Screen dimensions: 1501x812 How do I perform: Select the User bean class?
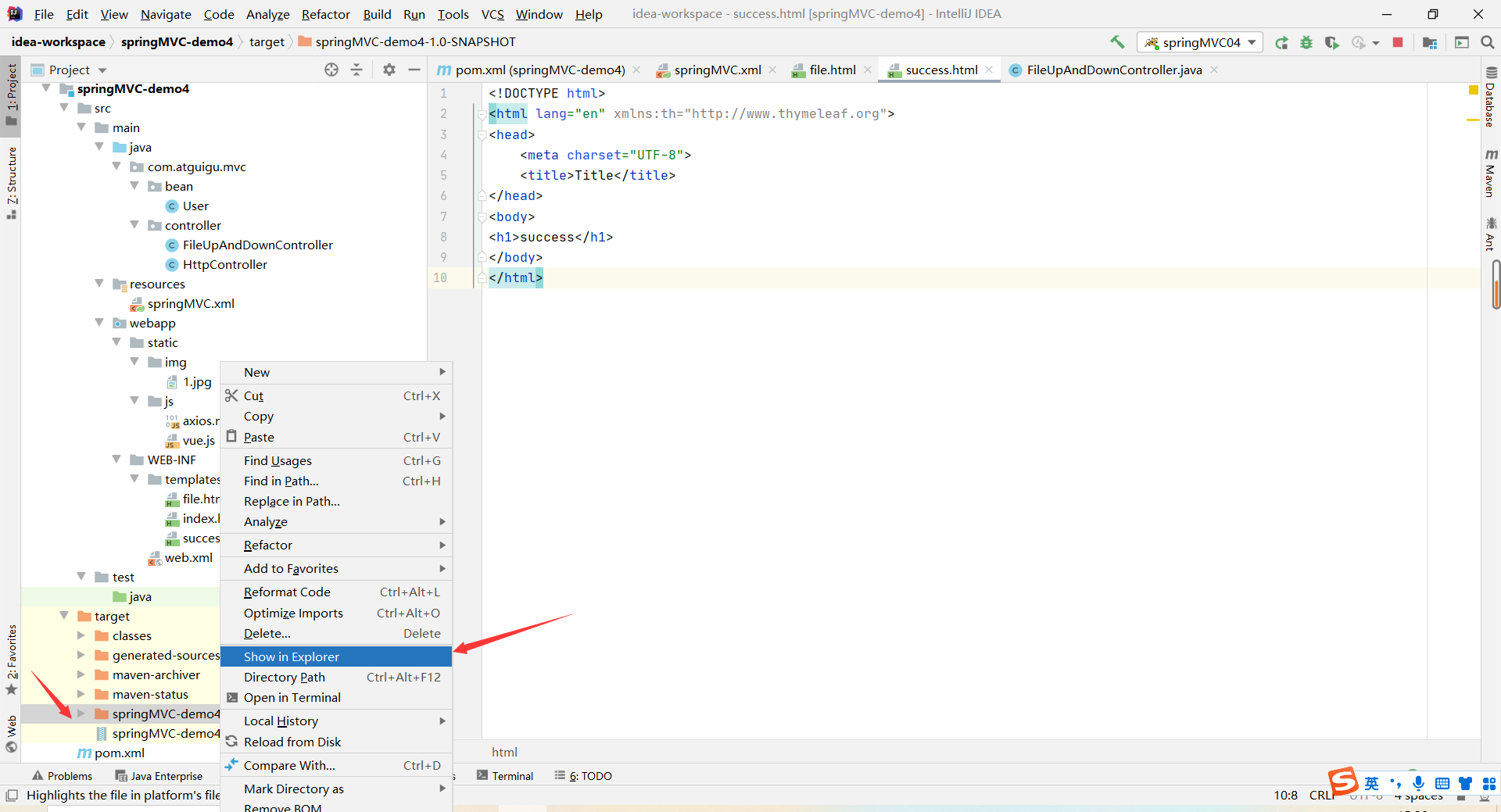tap(195, 206)
